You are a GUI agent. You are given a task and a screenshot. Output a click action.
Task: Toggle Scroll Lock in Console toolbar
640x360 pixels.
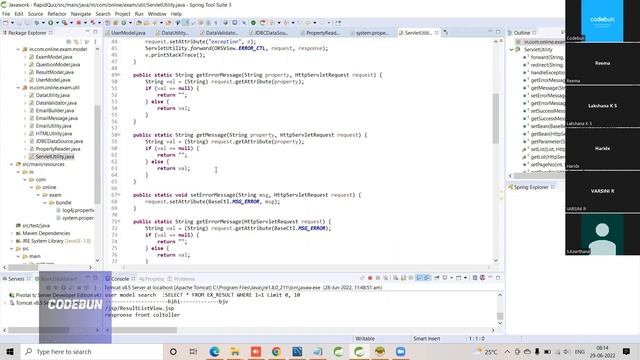[x=403, y=278]
